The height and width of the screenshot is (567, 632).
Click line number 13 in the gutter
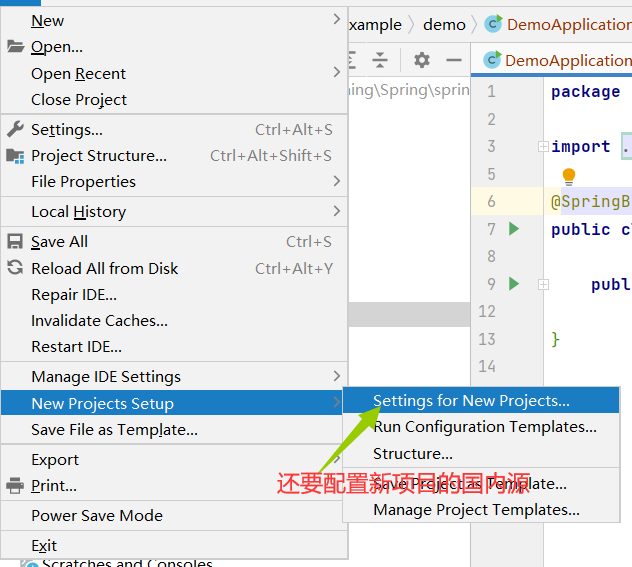tap(486, 339)
